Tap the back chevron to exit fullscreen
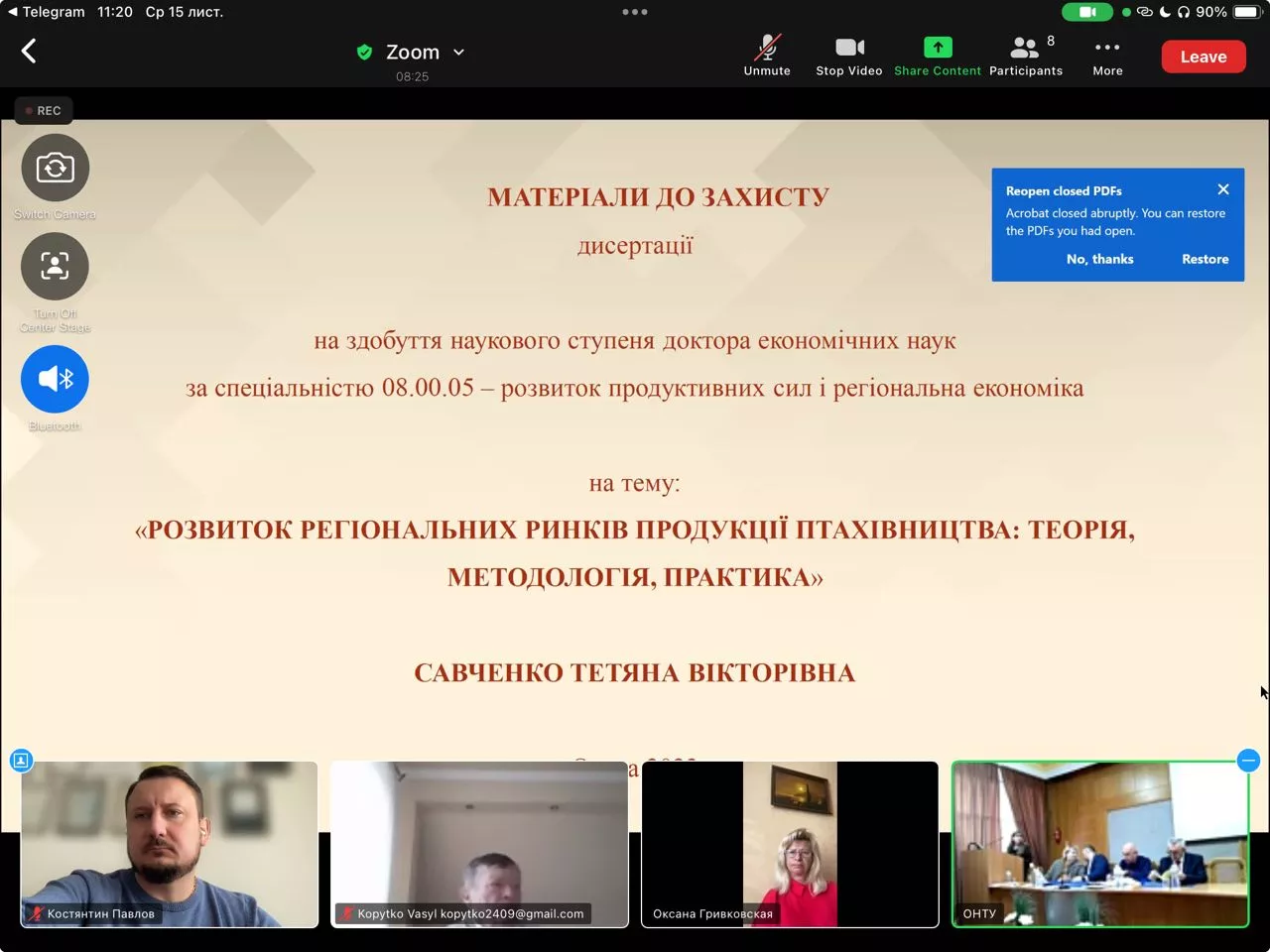 29,50
